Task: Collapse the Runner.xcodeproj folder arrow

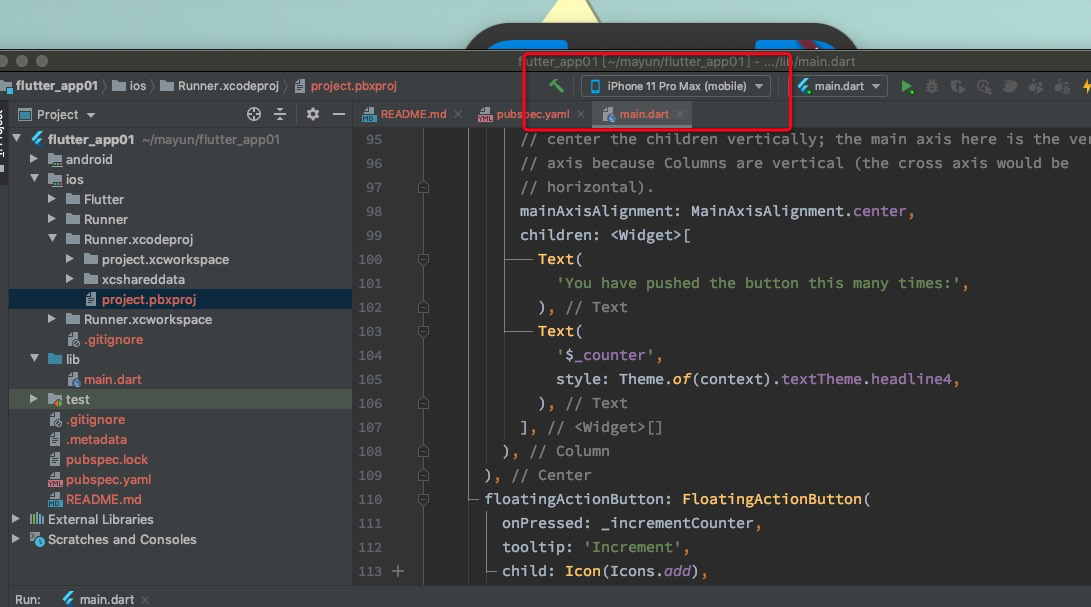Action: [x=52, y=238]
